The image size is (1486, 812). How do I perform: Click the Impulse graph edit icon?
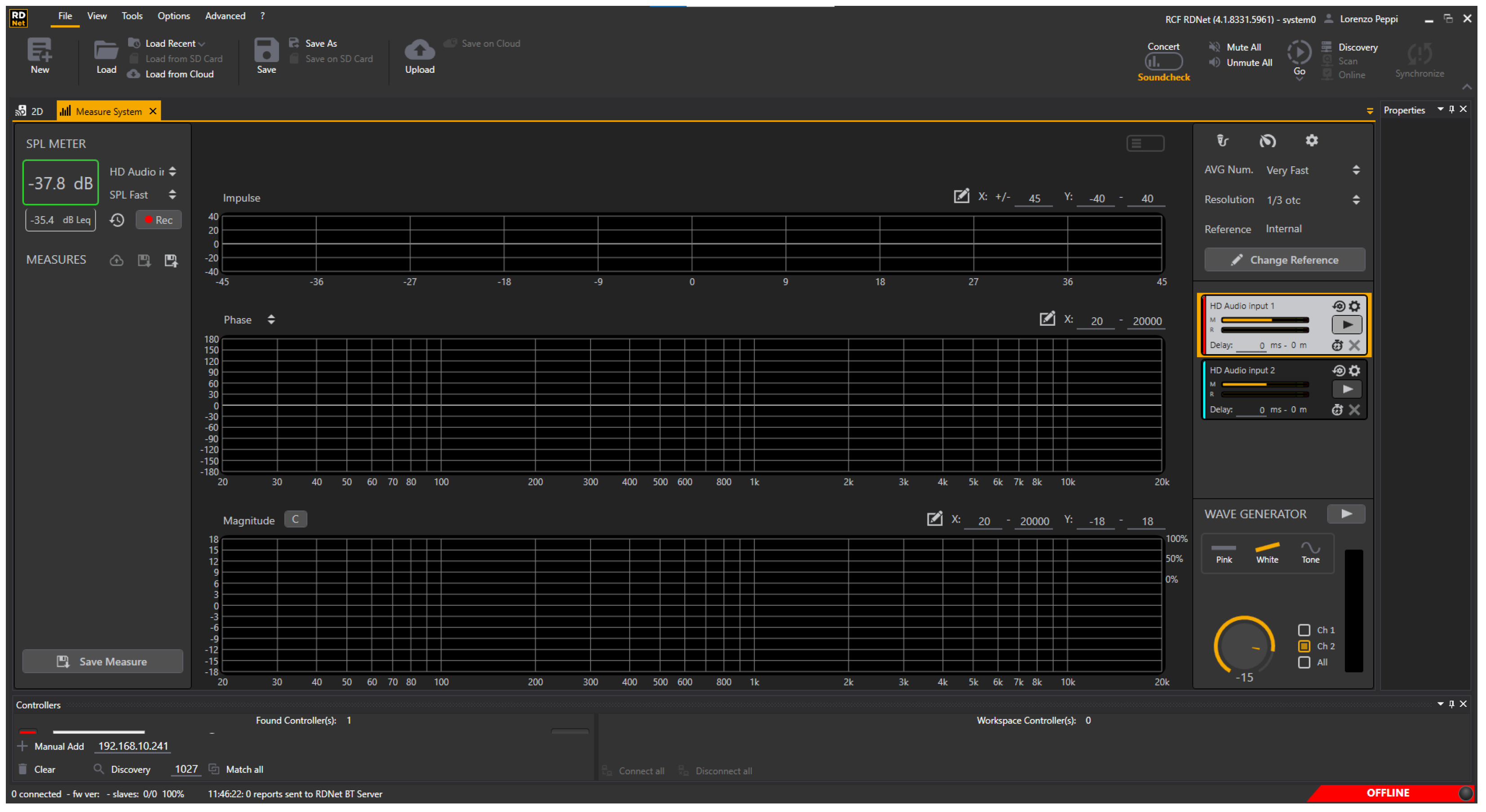961,197
